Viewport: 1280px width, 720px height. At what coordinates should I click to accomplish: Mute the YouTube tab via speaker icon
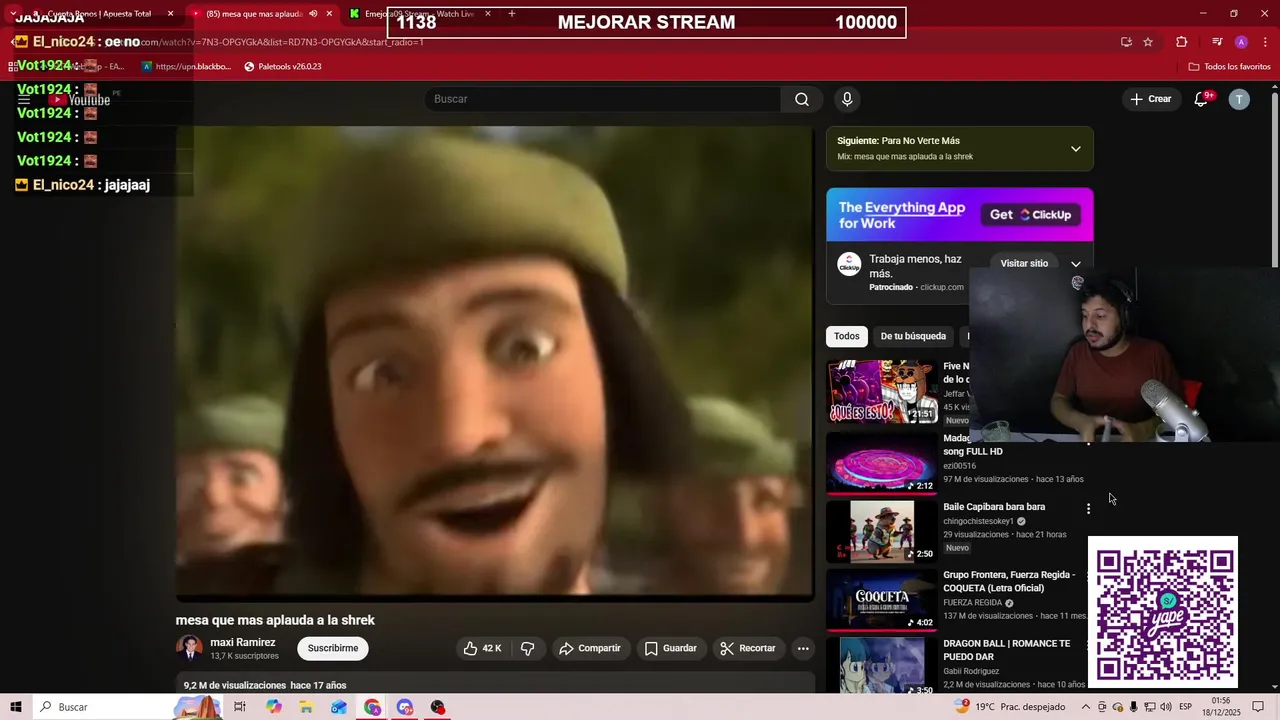pyautogui.click(x=313, y=14)
